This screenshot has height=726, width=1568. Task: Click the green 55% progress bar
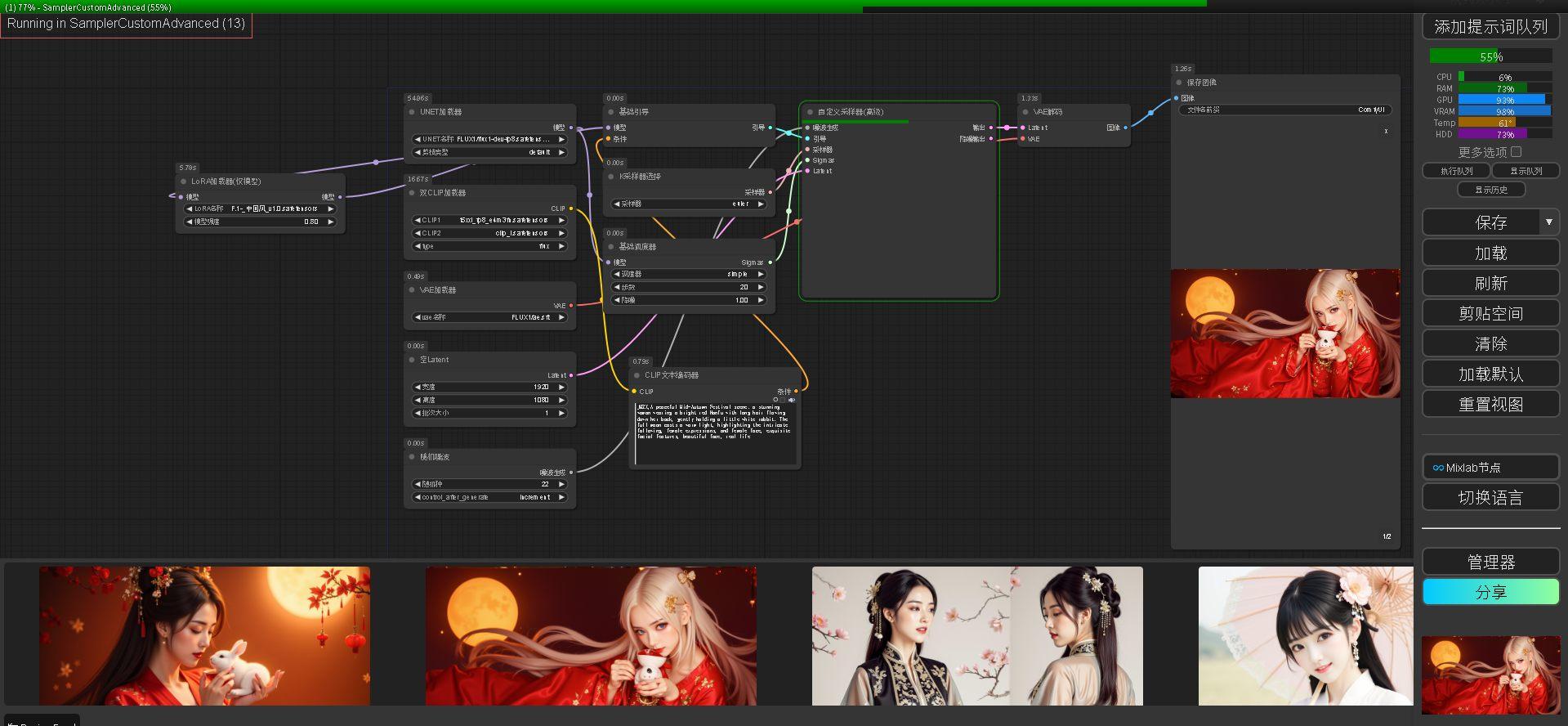click(x=1490, y=56)
